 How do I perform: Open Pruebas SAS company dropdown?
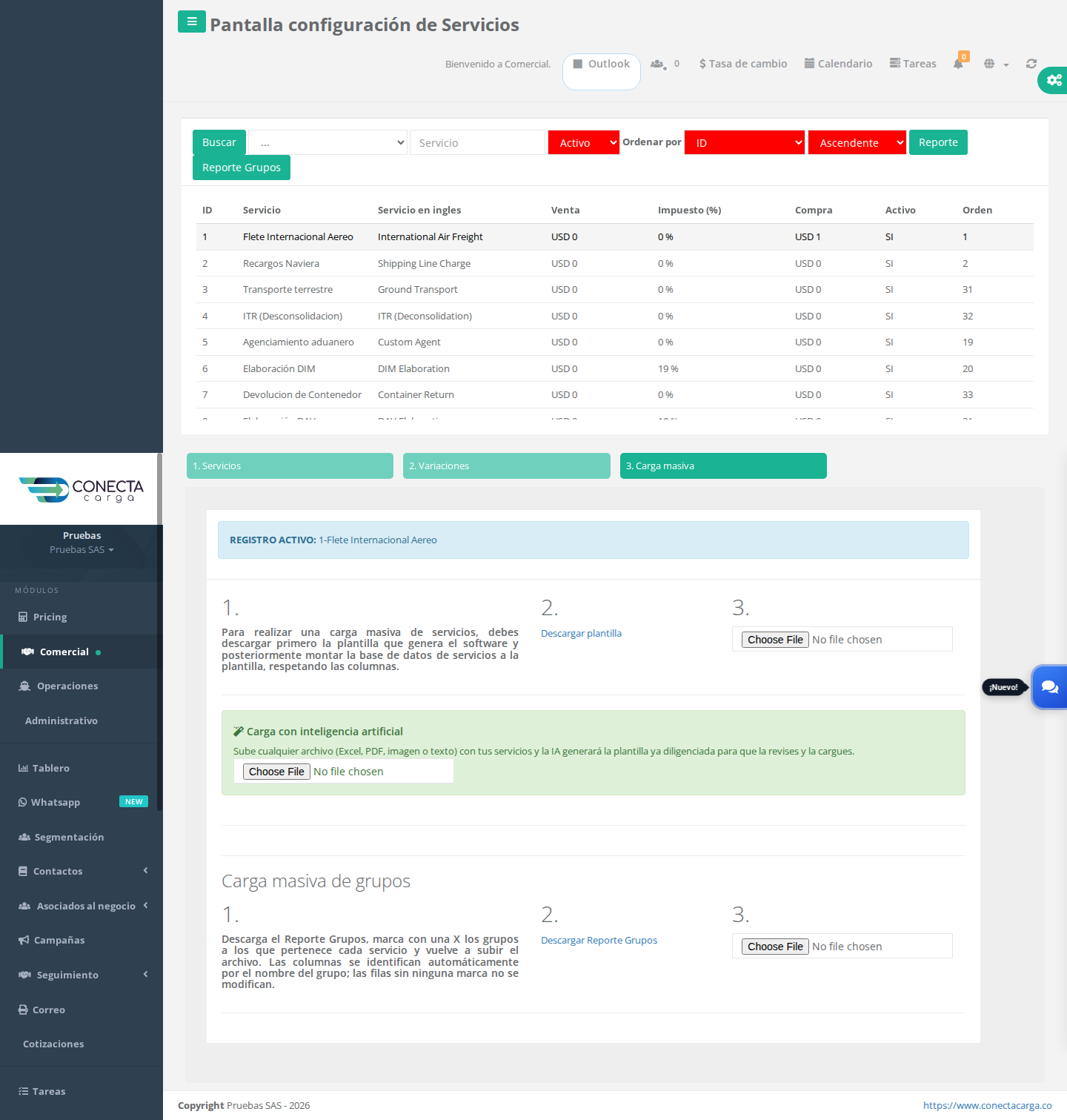tap(82, 549)
